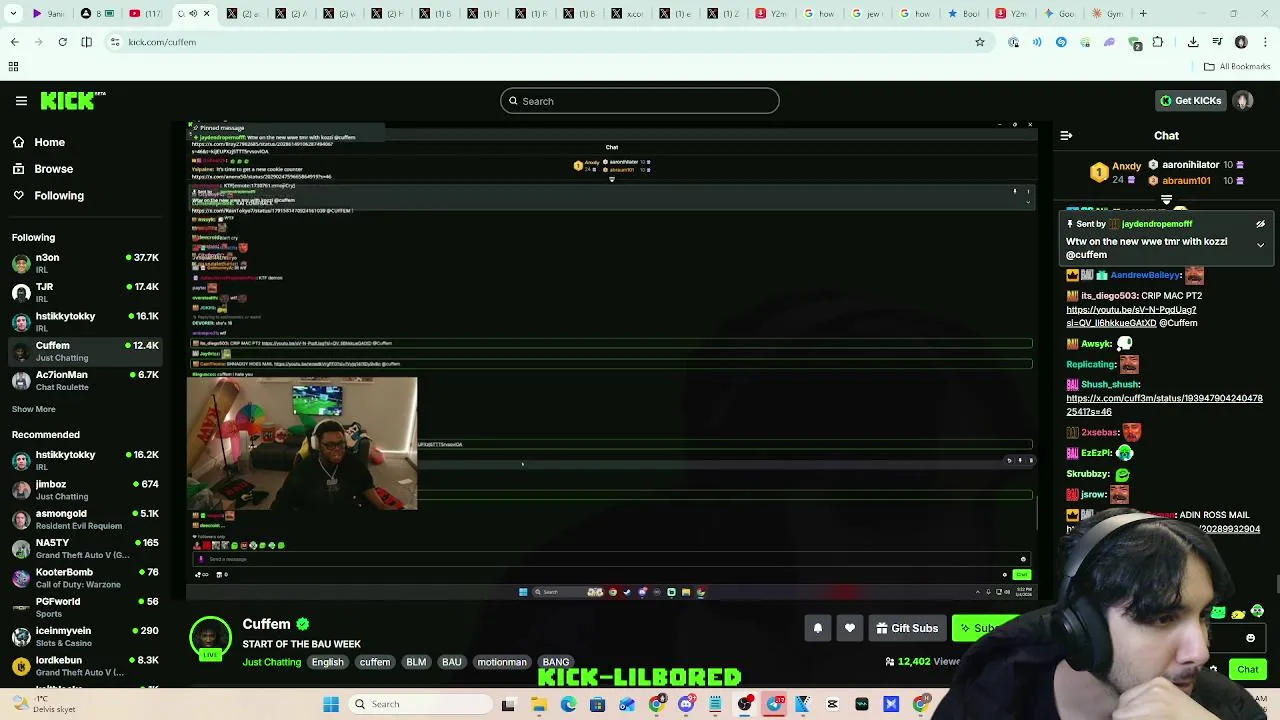Open Ac7ionMan channel
This screenshot has width=1280, height=720.
(85, 380)
